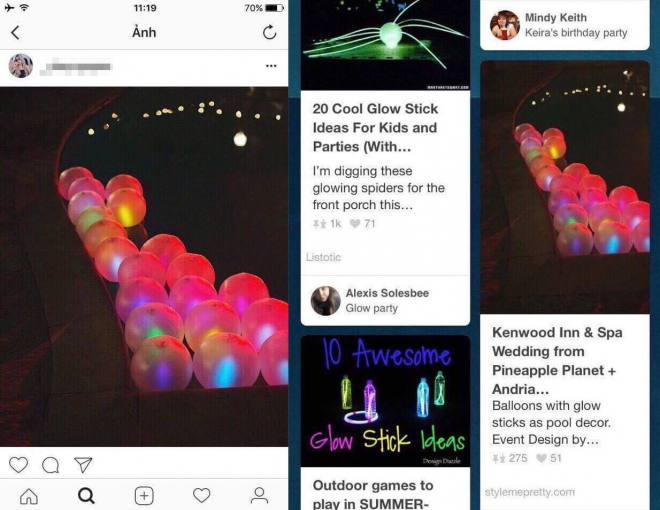The image size is (660, 510).
Task: Open the Listotic source link
Action: [323, 257]
